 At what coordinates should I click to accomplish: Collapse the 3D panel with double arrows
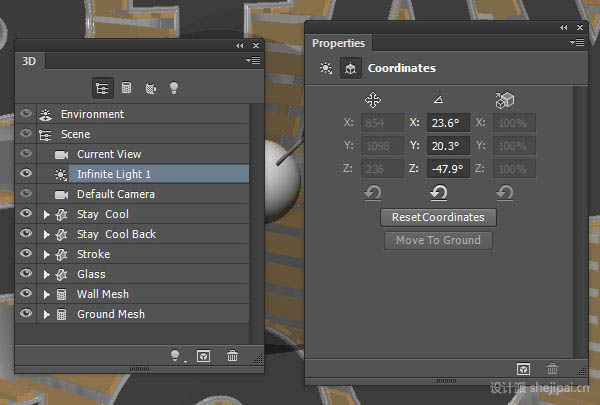pyautogui.click(x=240, y=46)
